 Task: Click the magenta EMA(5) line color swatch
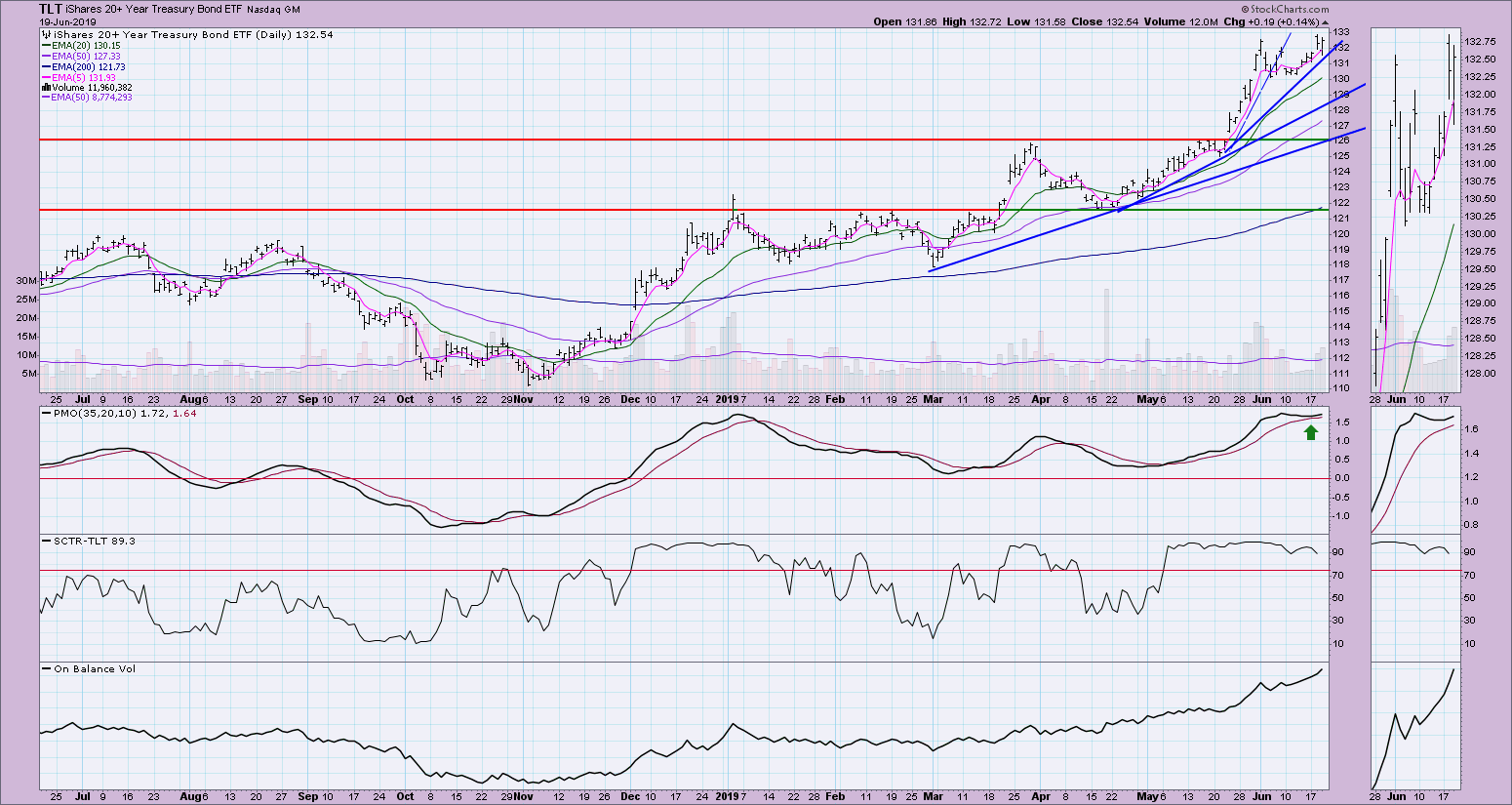47,77
